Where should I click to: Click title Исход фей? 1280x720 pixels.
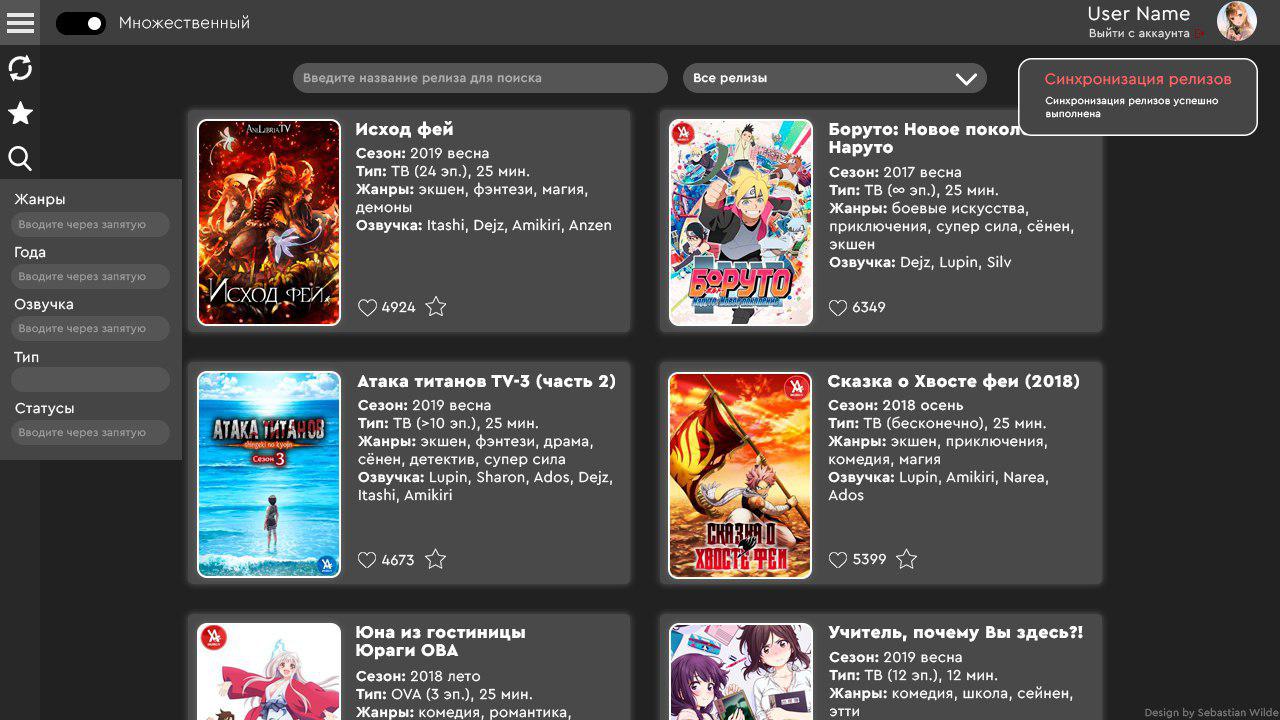pos(404,129)
